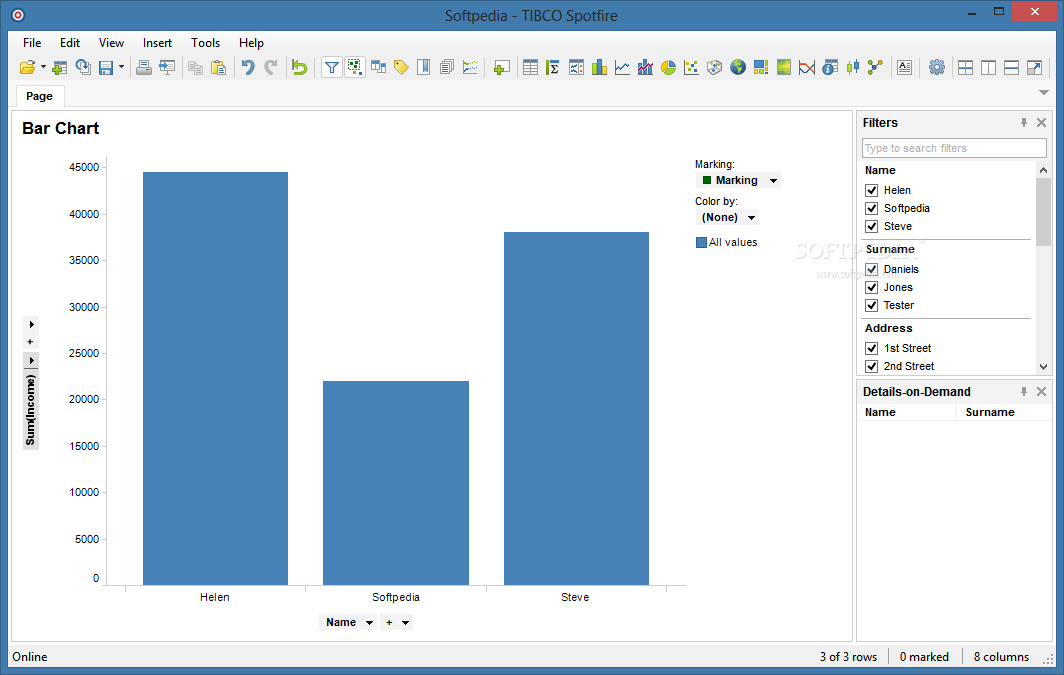
Task: Uncheck the Tester surname filter
Action: [x=872, y=305]
